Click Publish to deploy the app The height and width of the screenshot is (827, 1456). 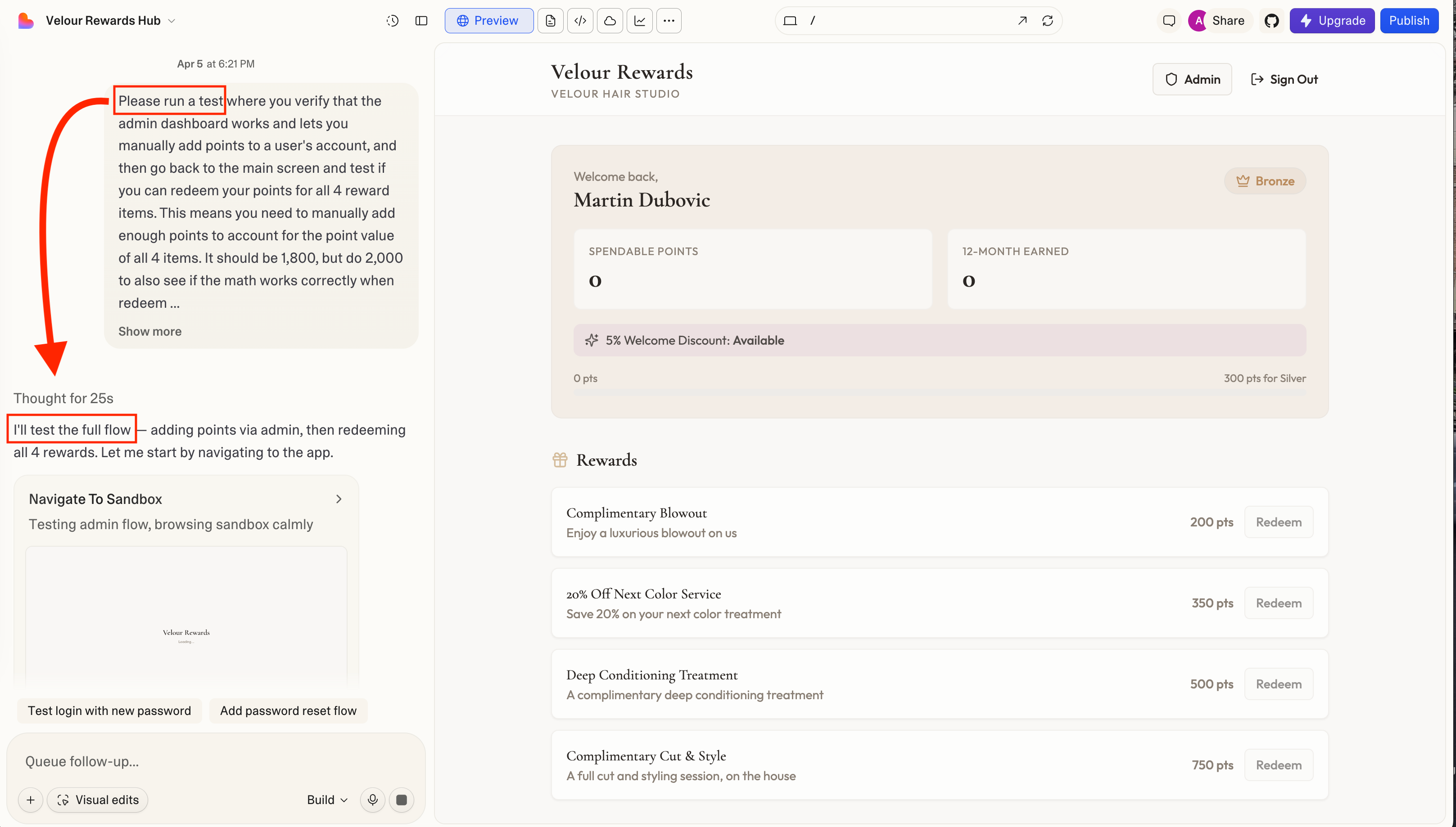click(x=1409, y=20)
